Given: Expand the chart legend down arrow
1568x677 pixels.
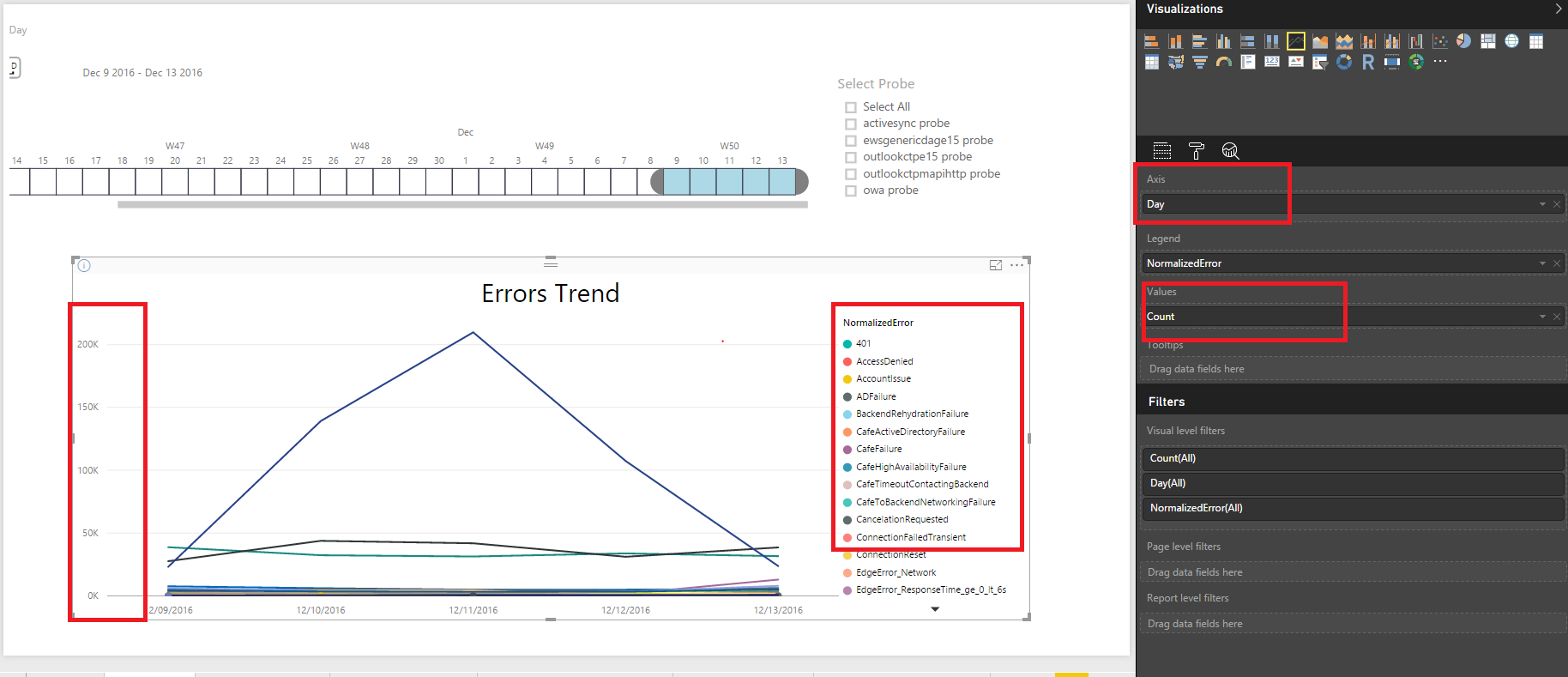Looking at the screenshot, I should [935, 609].
